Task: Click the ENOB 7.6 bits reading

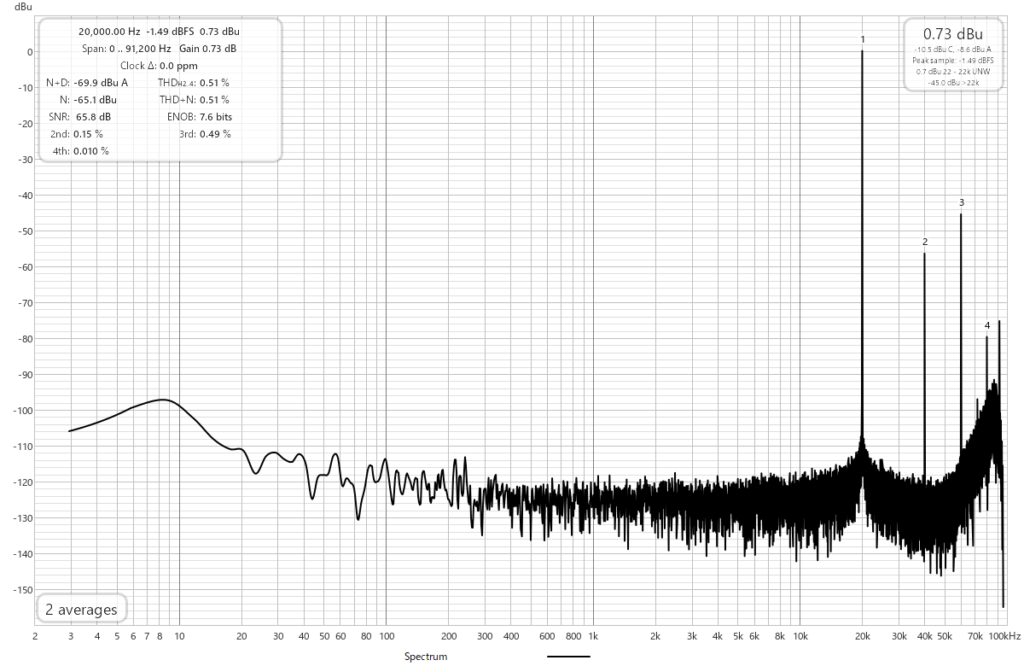Action: (216, 116)
